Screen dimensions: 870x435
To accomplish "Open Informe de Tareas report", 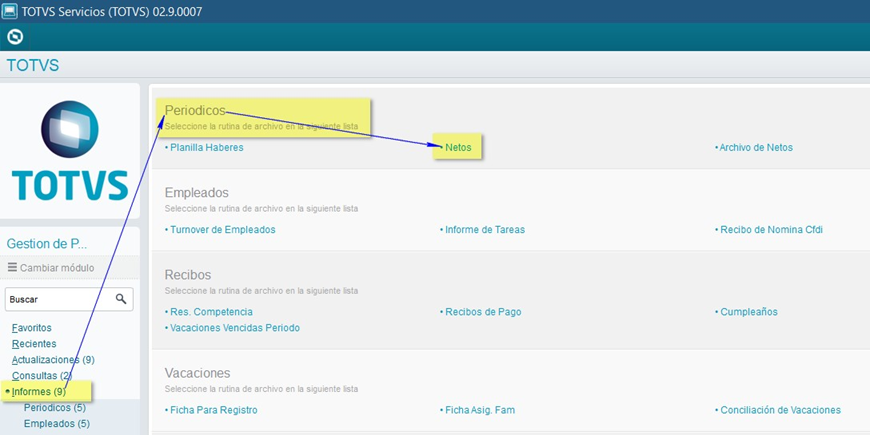I will pyautogui.click(x=483, y=229).
